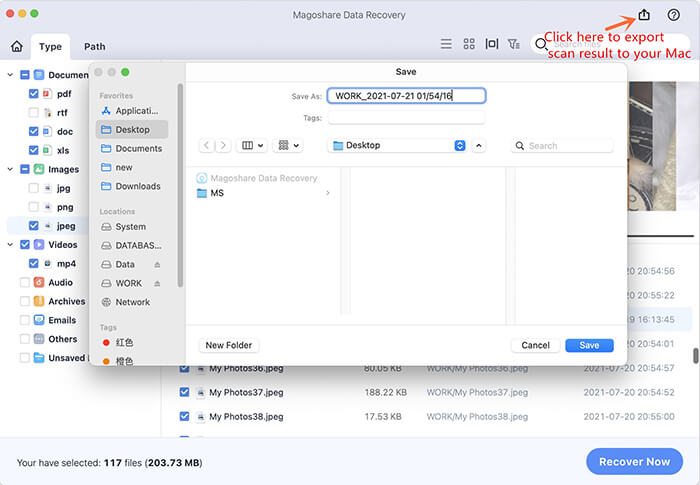This screenshot has height=485, width=700.
Task: Select the orange tag in sidebar
Action: pos(118,361)
